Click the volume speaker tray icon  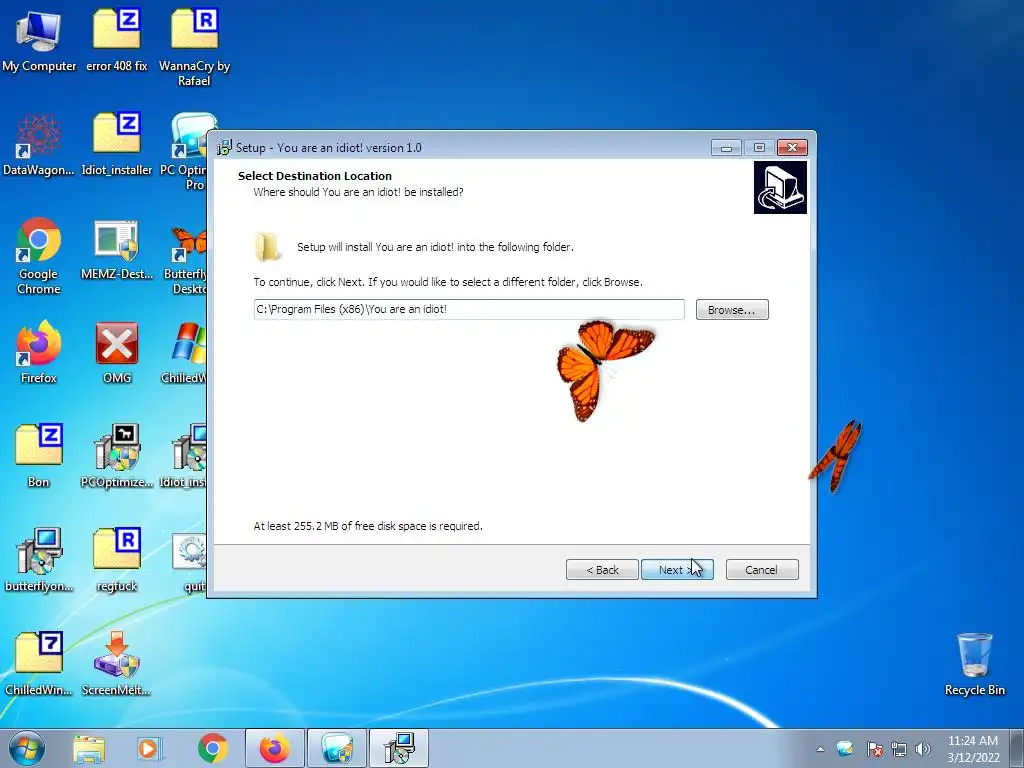point(923,749)
